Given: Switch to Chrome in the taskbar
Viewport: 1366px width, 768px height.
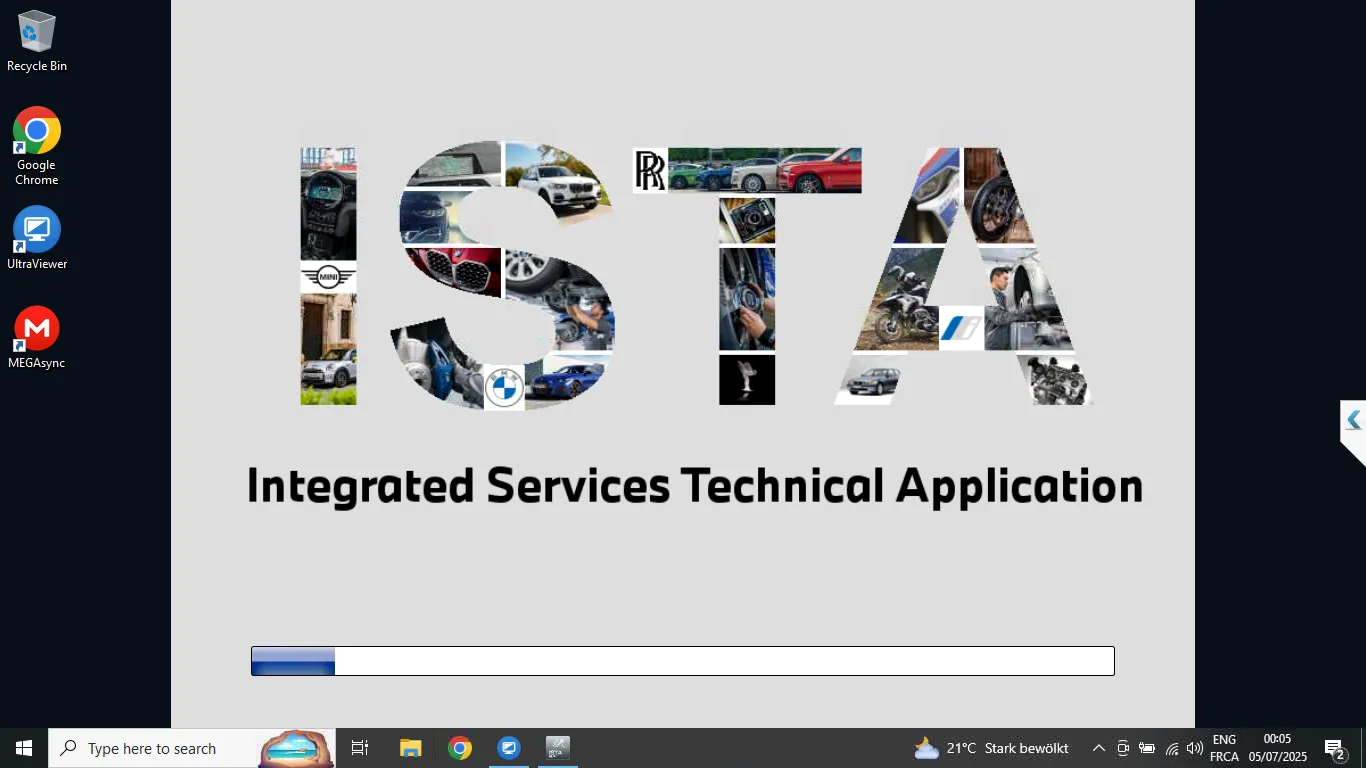Looking at the screenshot, I should (460, 748).
